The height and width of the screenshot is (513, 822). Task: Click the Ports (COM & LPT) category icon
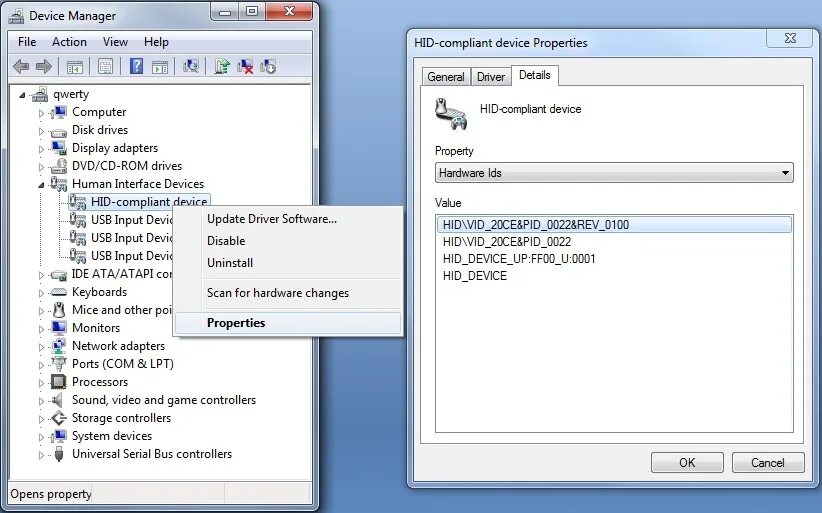59,364
